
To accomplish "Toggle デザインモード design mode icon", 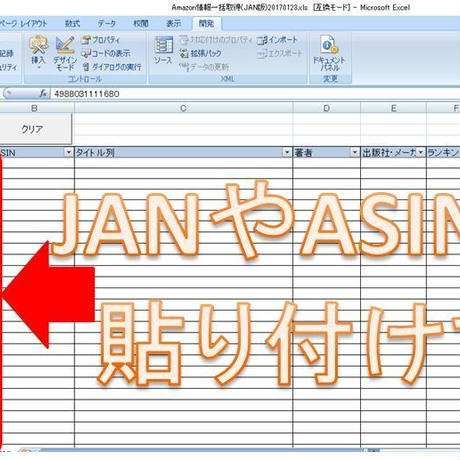I will 65,53.
